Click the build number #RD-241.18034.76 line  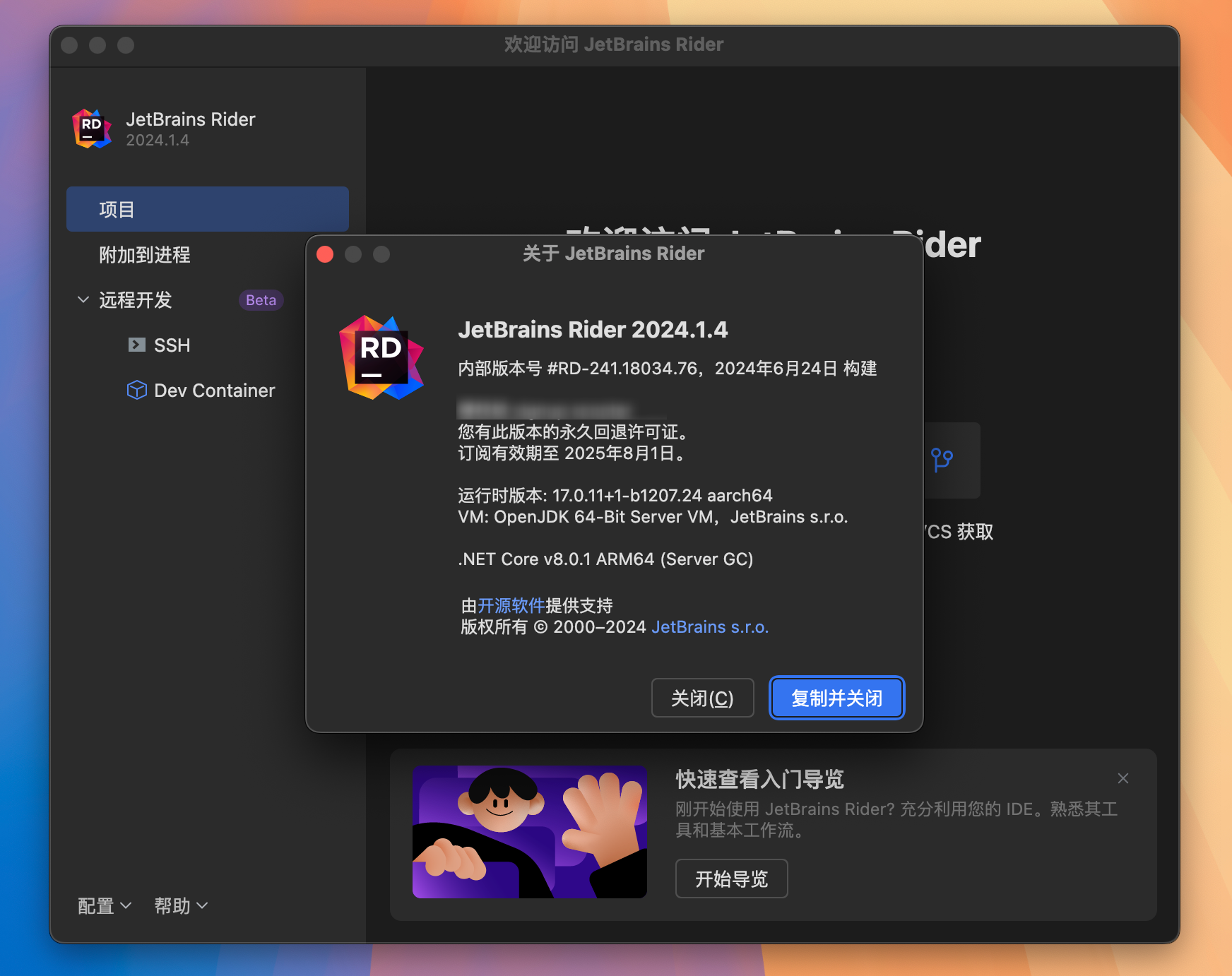tap(668, 369)
